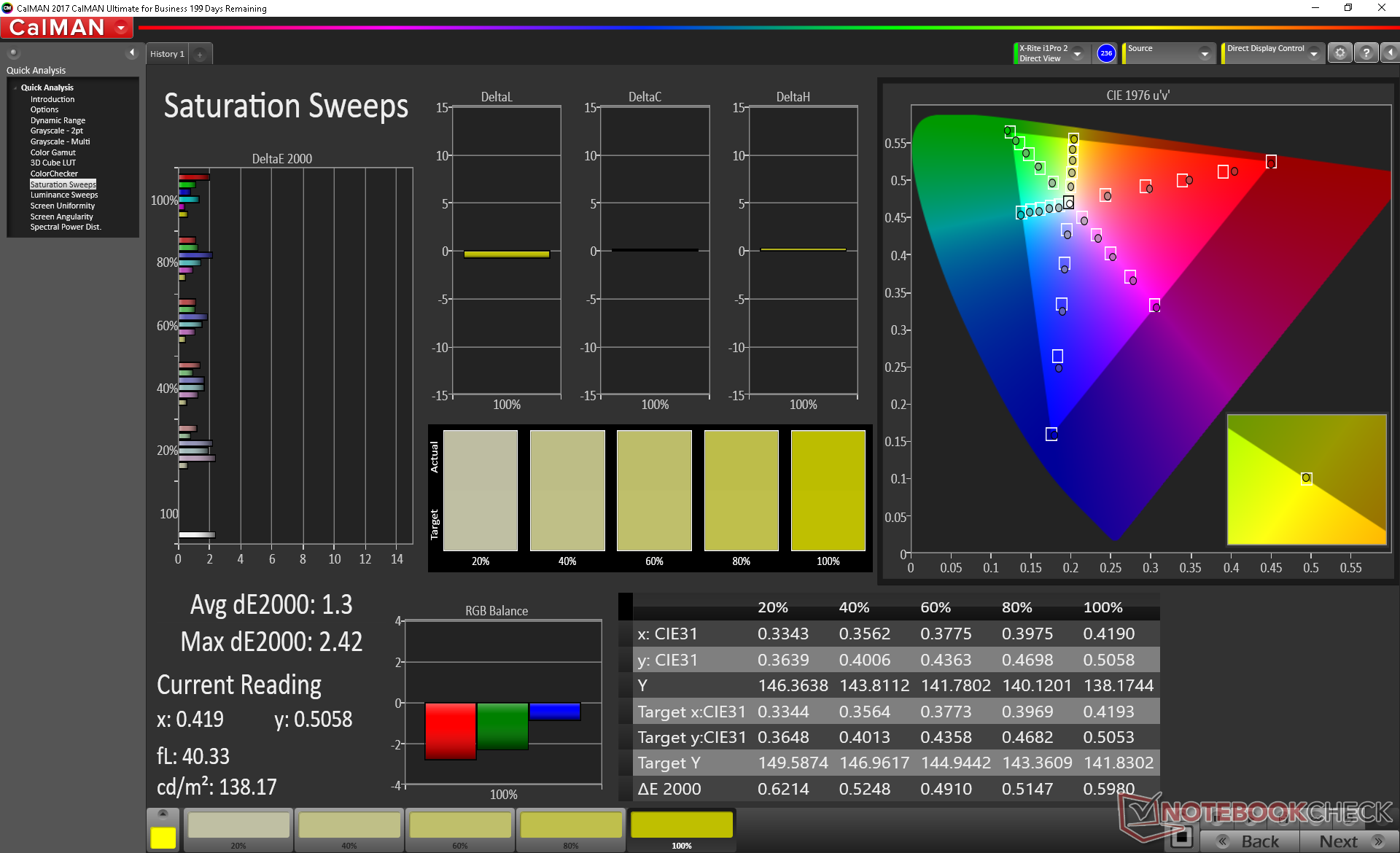
Task: Click the yellow color selector square
Action: click(x=163, y=838)
